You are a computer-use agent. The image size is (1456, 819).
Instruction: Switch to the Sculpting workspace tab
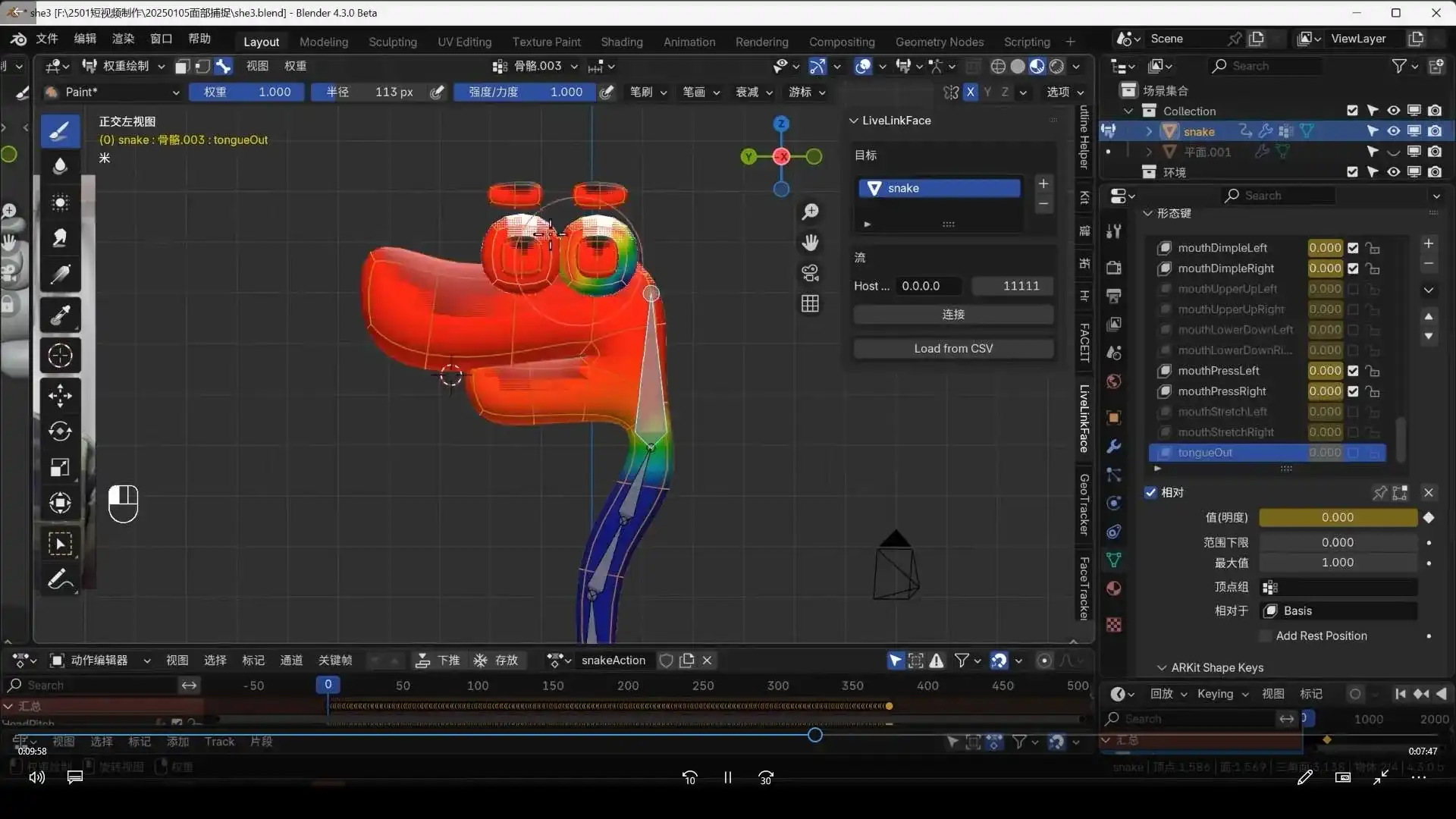pos(392,42)
